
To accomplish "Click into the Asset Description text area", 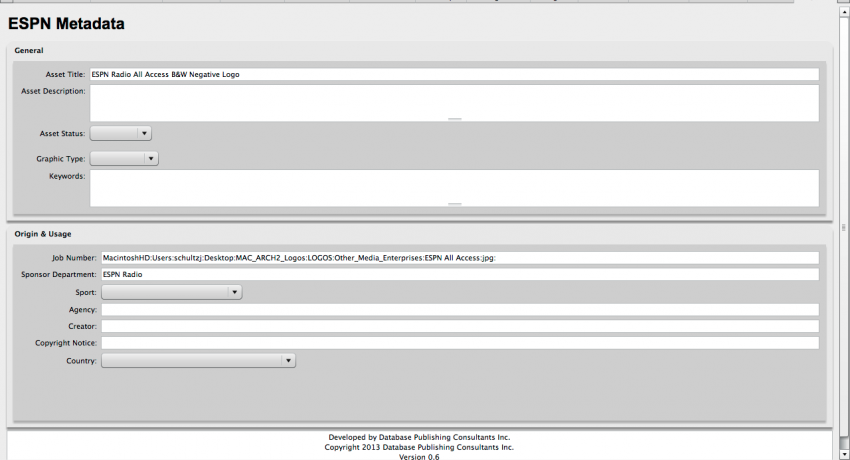I will point(454,103).
